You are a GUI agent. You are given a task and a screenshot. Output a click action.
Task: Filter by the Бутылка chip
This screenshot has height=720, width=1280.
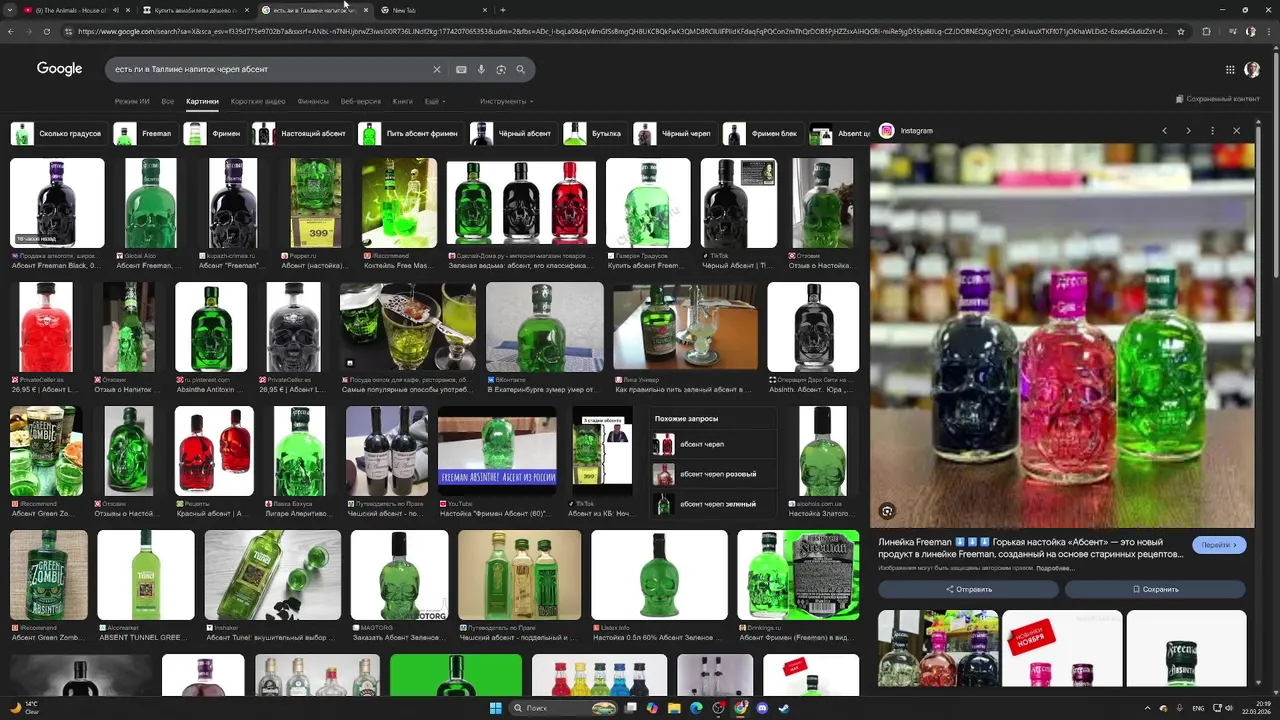(x=594, y=134)
